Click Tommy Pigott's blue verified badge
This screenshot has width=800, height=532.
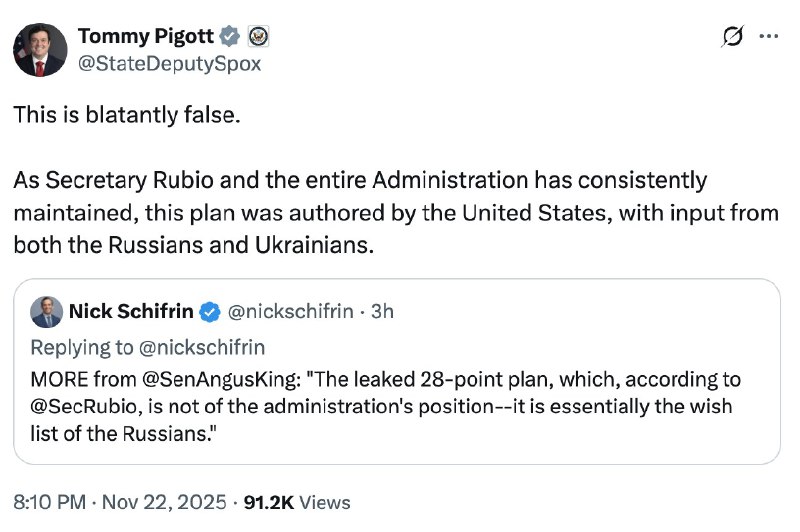[x=230, y=36]
